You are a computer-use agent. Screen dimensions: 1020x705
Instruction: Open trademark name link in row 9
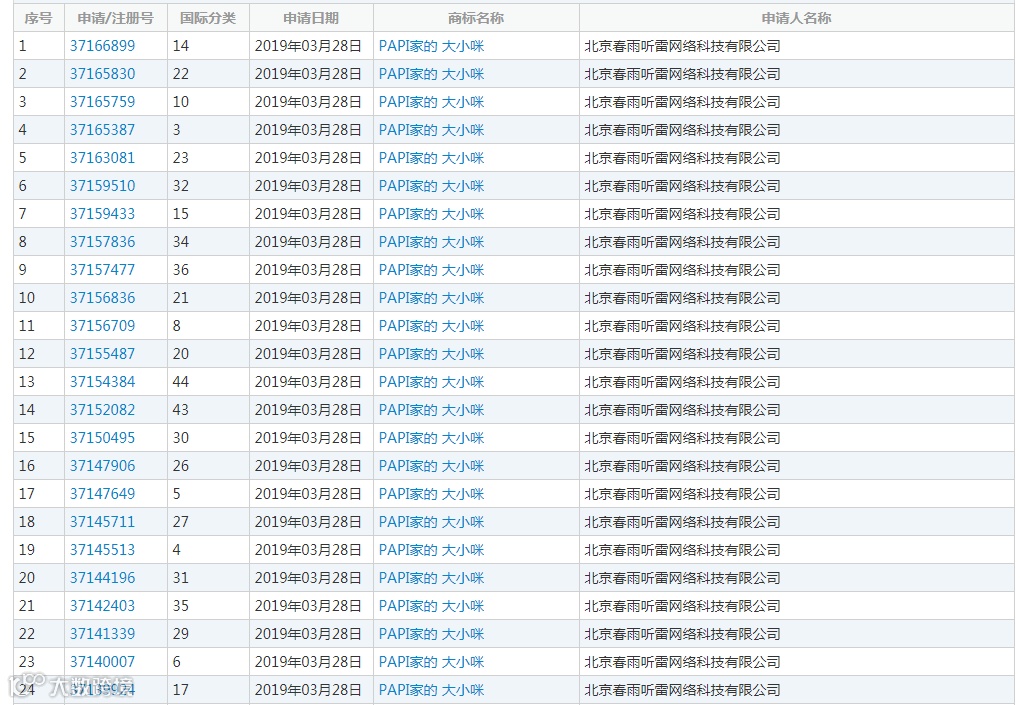coord(431,270)
